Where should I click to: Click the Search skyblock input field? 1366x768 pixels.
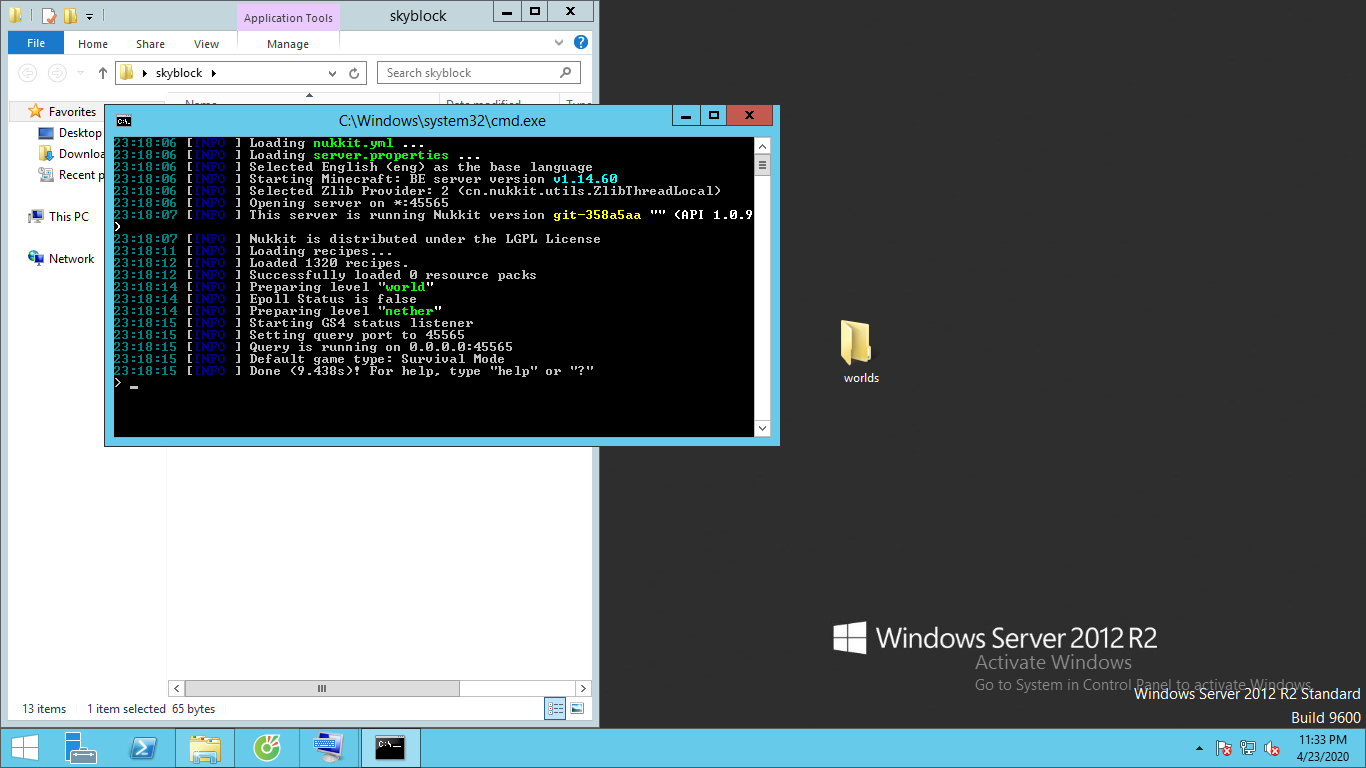pyautogui.click(x=470, y=73)
